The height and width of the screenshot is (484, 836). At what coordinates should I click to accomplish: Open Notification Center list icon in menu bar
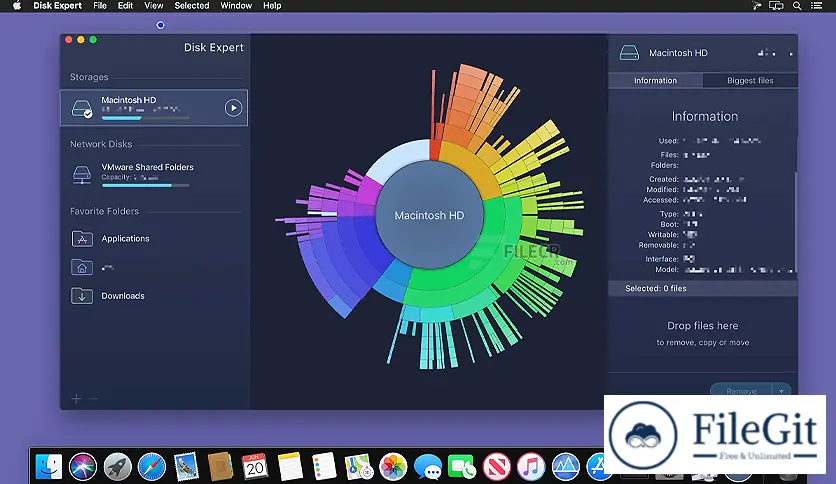click(816, 6)
